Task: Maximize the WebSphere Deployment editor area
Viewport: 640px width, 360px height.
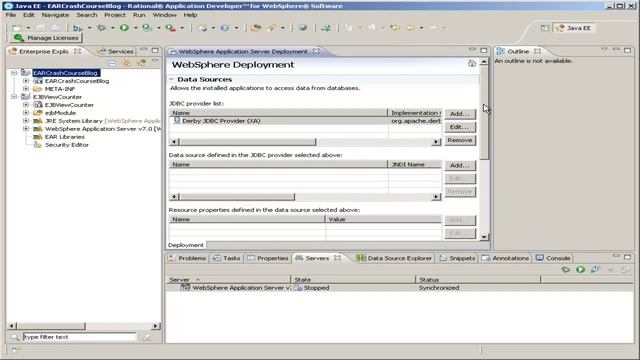Action: tap(484, 50)
